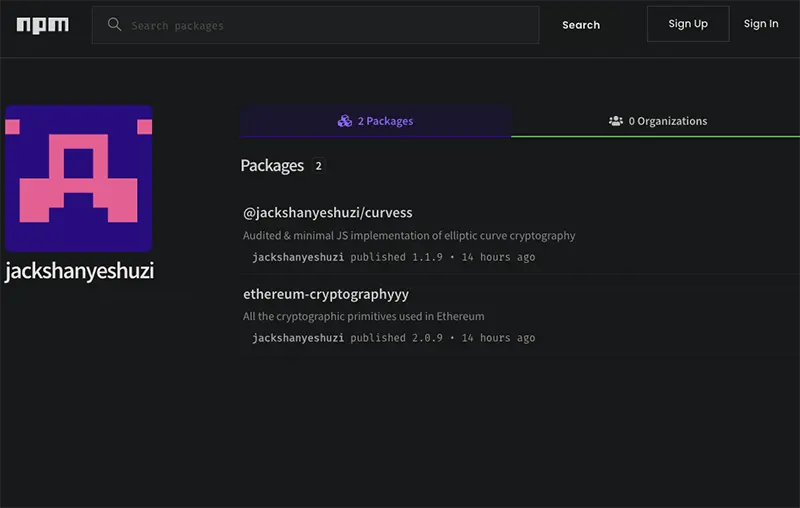Viewport: 800px width, 508px height.
Task: Click the Sign Up button
Action: pyautogui.click(x=688, y=24)
